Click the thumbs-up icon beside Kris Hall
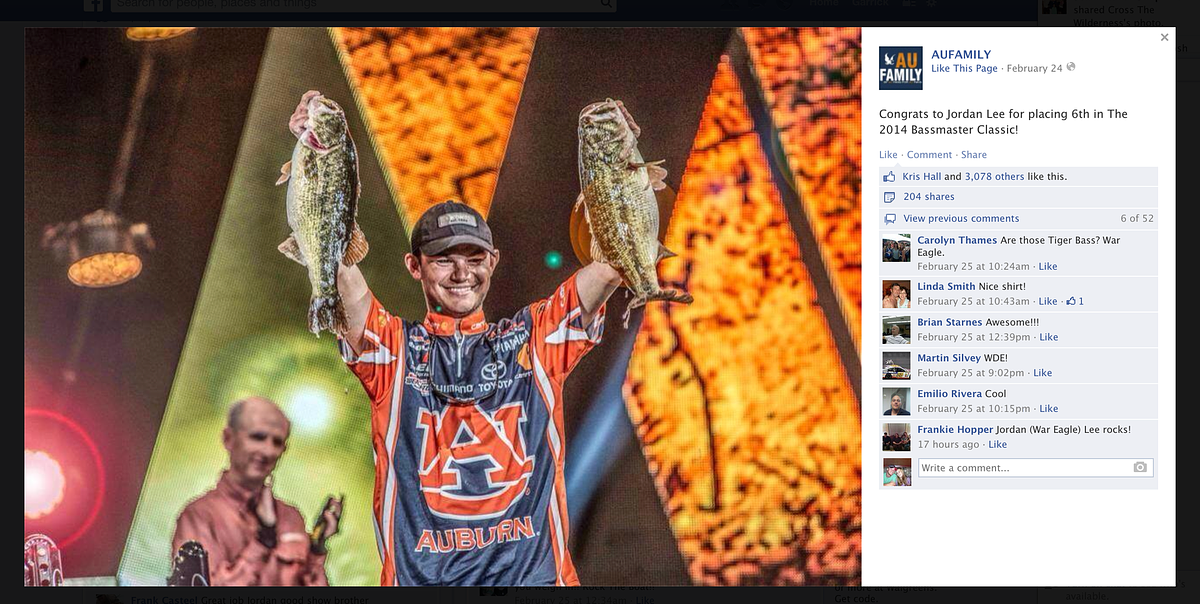1200x604 pixels. tap(889, 176)
